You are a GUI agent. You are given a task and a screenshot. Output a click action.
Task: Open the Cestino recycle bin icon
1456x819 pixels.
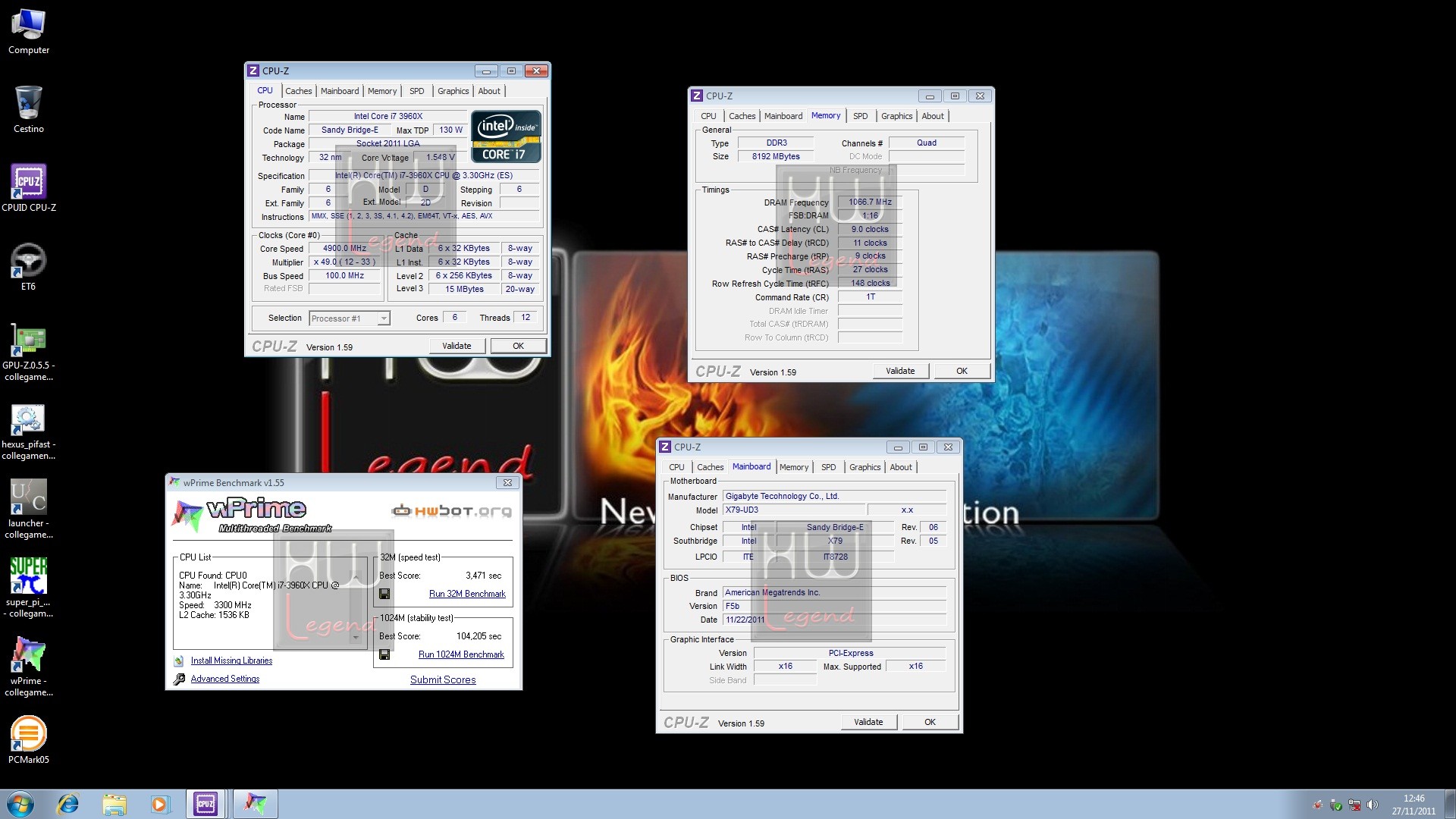28,109
